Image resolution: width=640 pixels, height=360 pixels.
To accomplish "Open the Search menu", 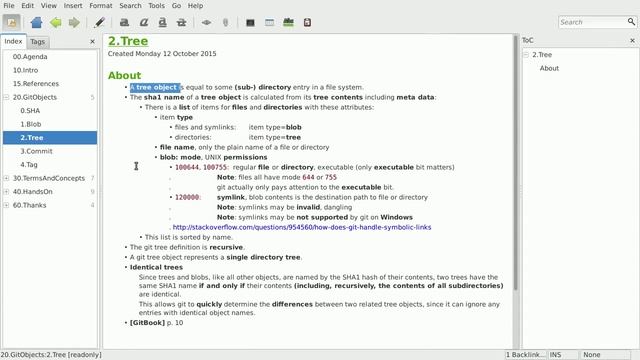I will [130, 6].
